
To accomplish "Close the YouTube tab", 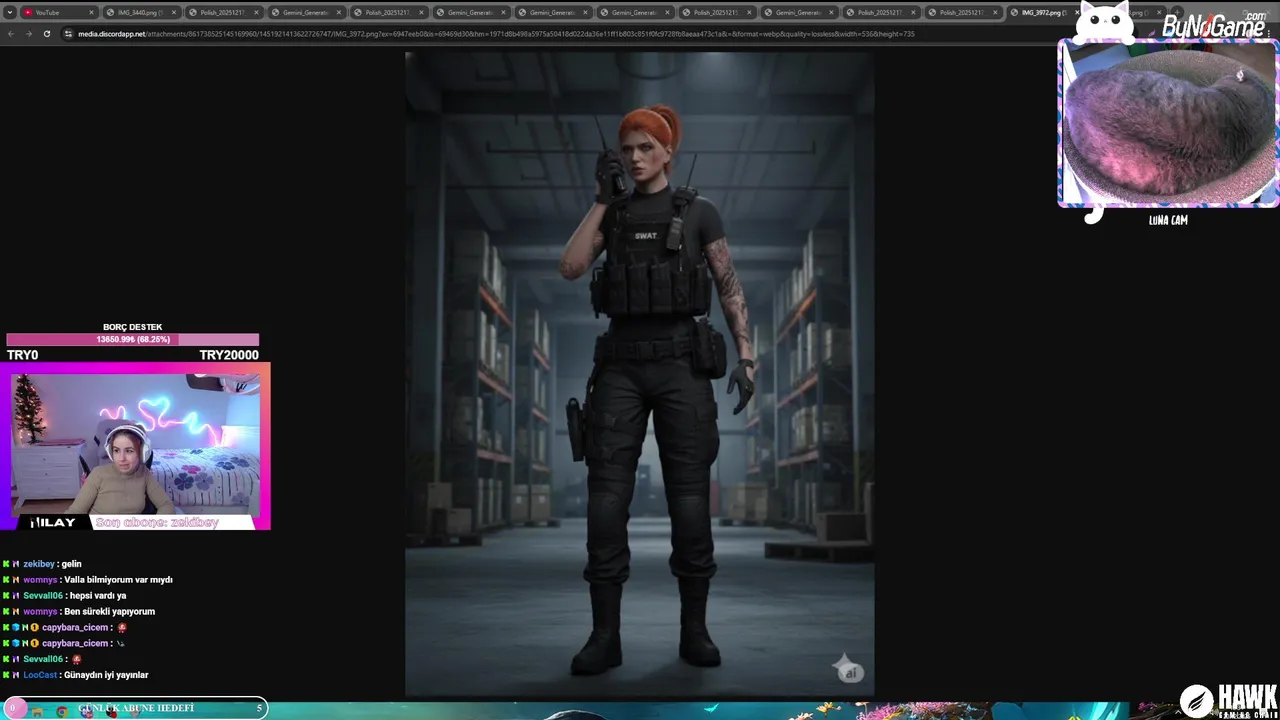I will coord(91,13).
